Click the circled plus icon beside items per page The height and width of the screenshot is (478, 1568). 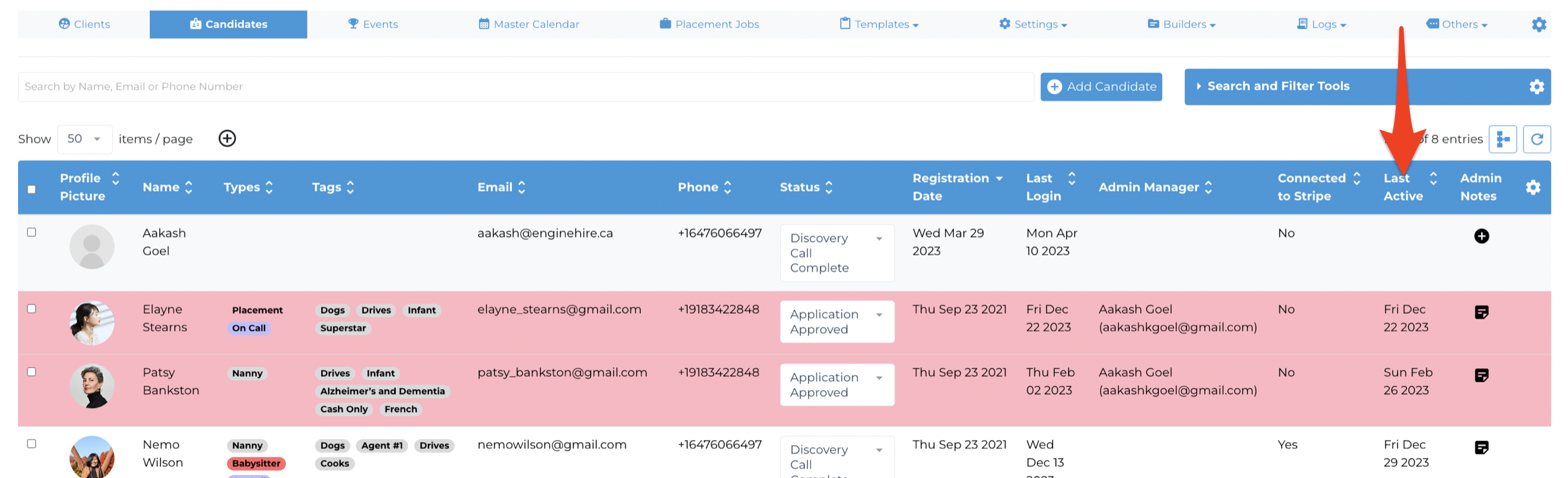tap(227, 139)
